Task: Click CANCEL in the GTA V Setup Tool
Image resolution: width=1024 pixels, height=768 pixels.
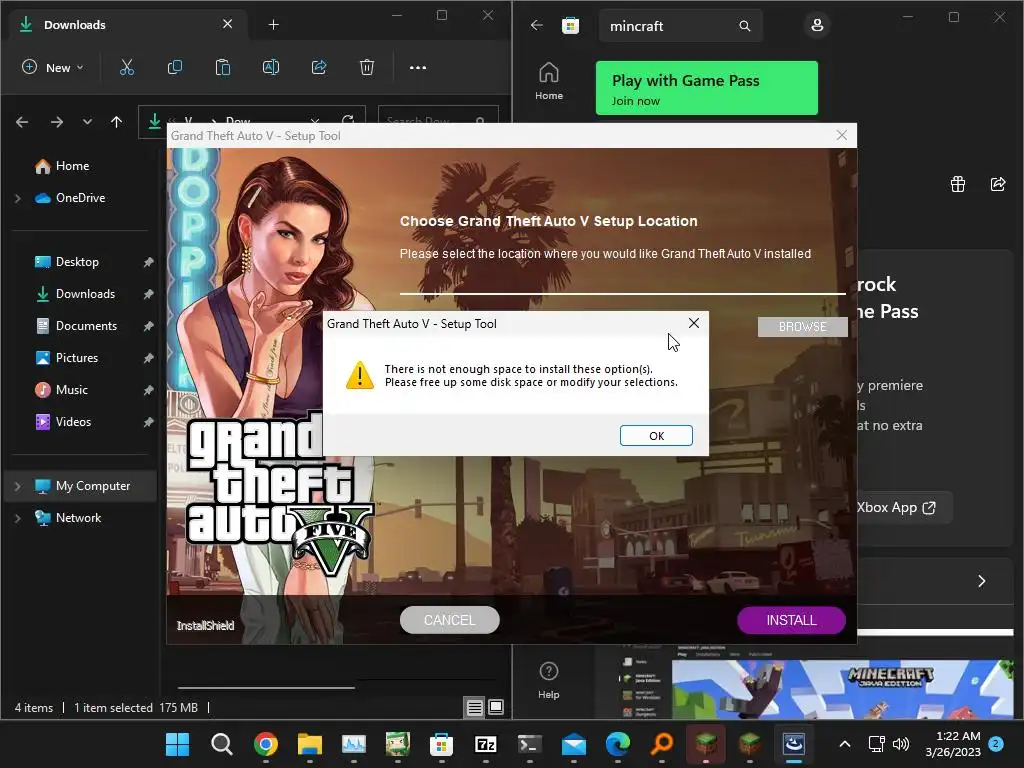Action: coord(449,620)
